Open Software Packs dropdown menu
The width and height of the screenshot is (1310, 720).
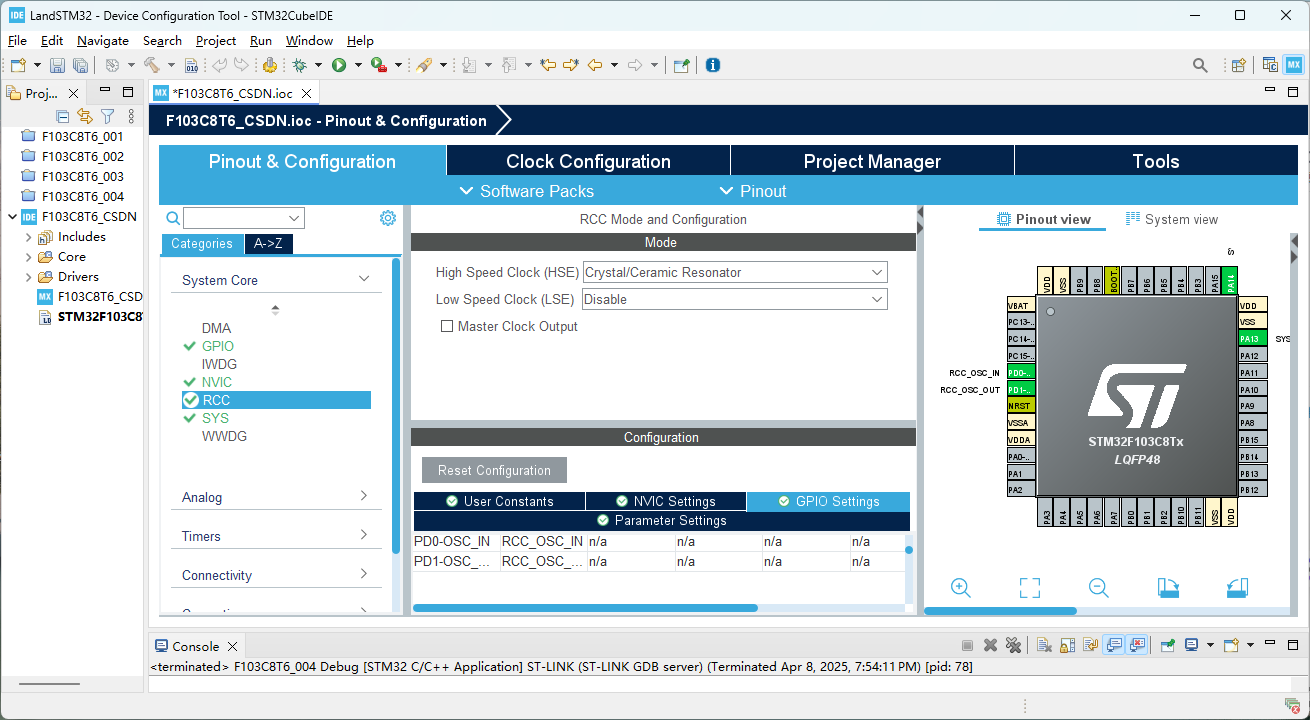pos(526,191)
